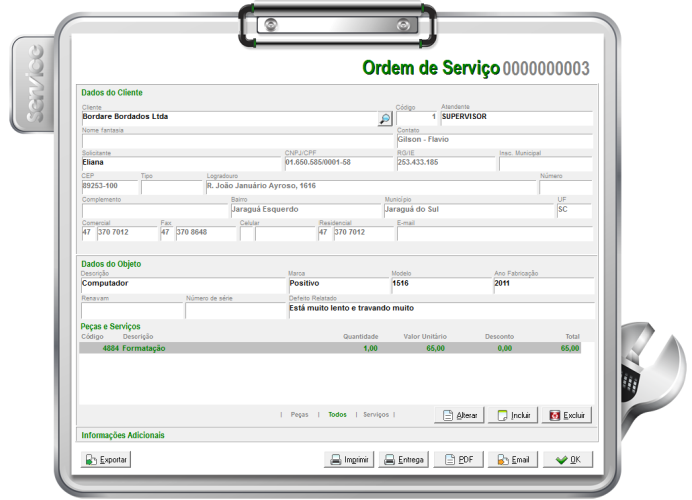692x500 pixels.
Task: Filter list by Serviços
Action: pyautogui.click(x=376, y=414)
